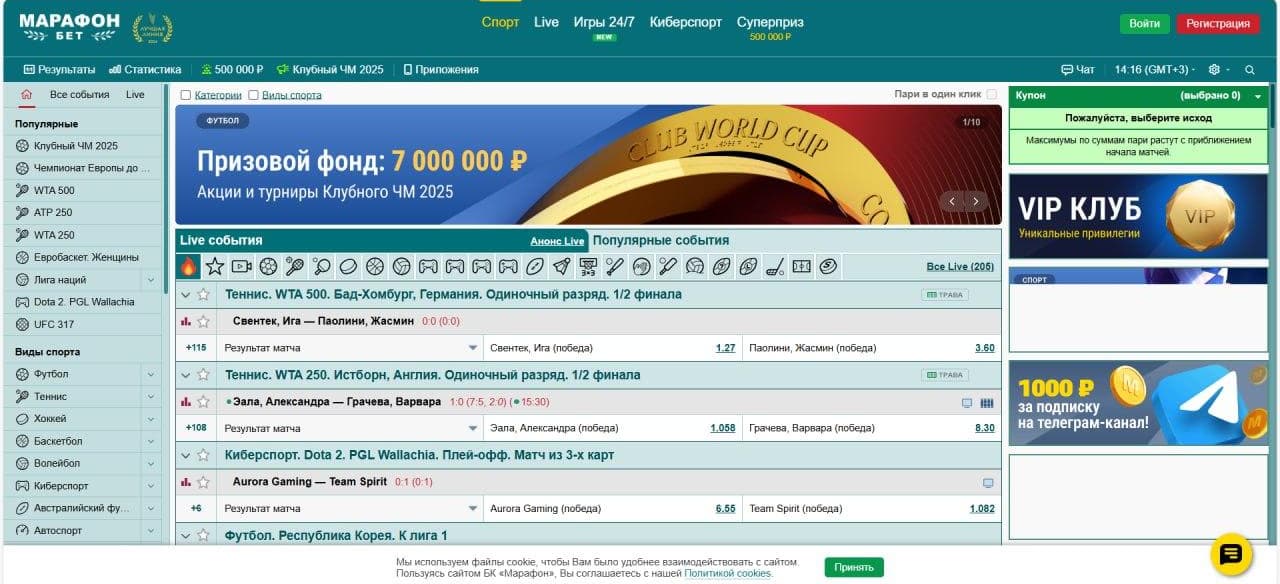Open Игры 24/7 in top navigation
The image size is (1280, 584).
click(604, 22)
